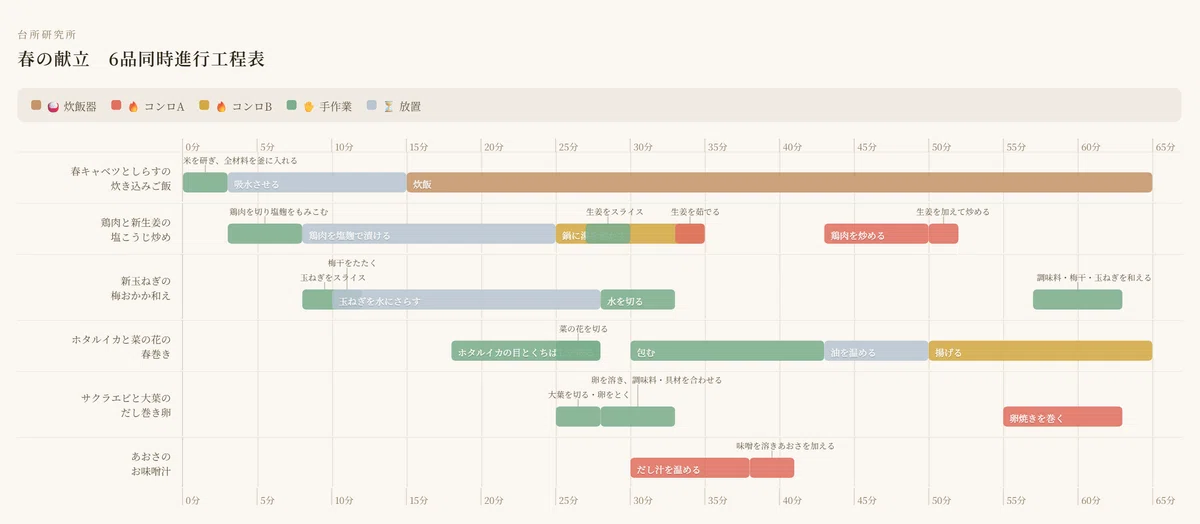Screen dimensions: 1200x524
Task: Click the コンロB legend label
Action: pyautogui.click(x=252, y=105)
